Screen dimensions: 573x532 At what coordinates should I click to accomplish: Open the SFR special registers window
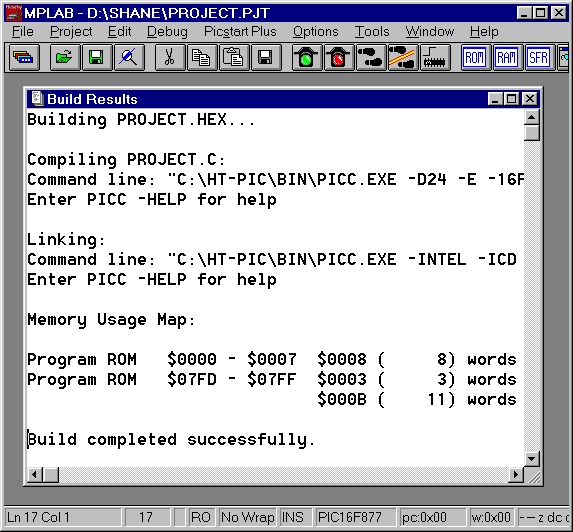tap(541, 57)
